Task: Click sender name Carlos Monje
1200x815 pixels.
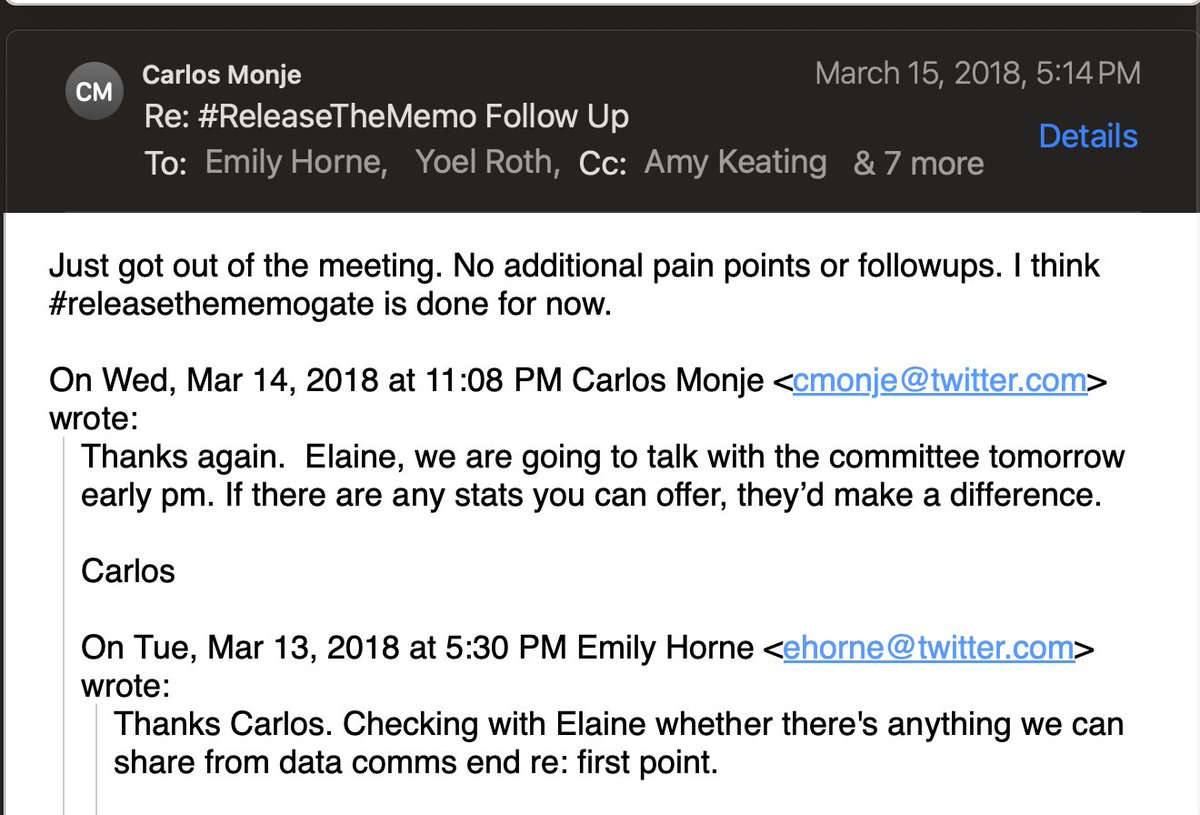Action: coord(222,75)
